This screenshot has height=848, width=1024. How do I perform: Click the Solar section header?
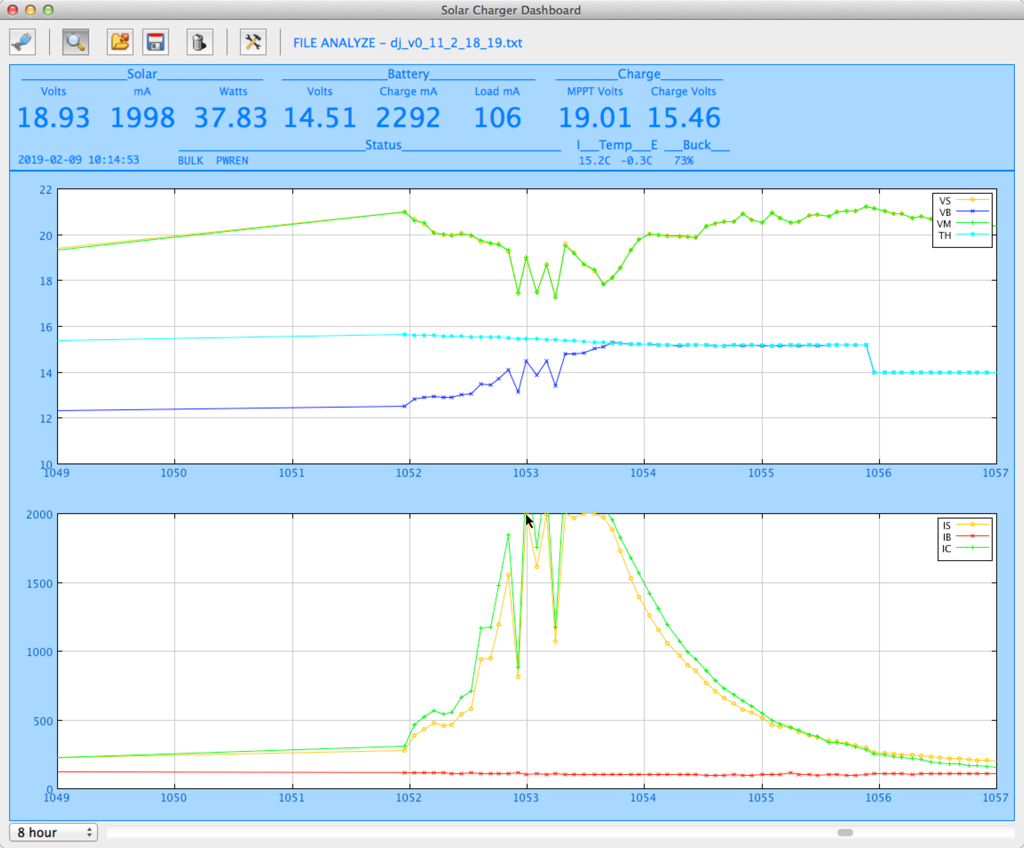142,74
